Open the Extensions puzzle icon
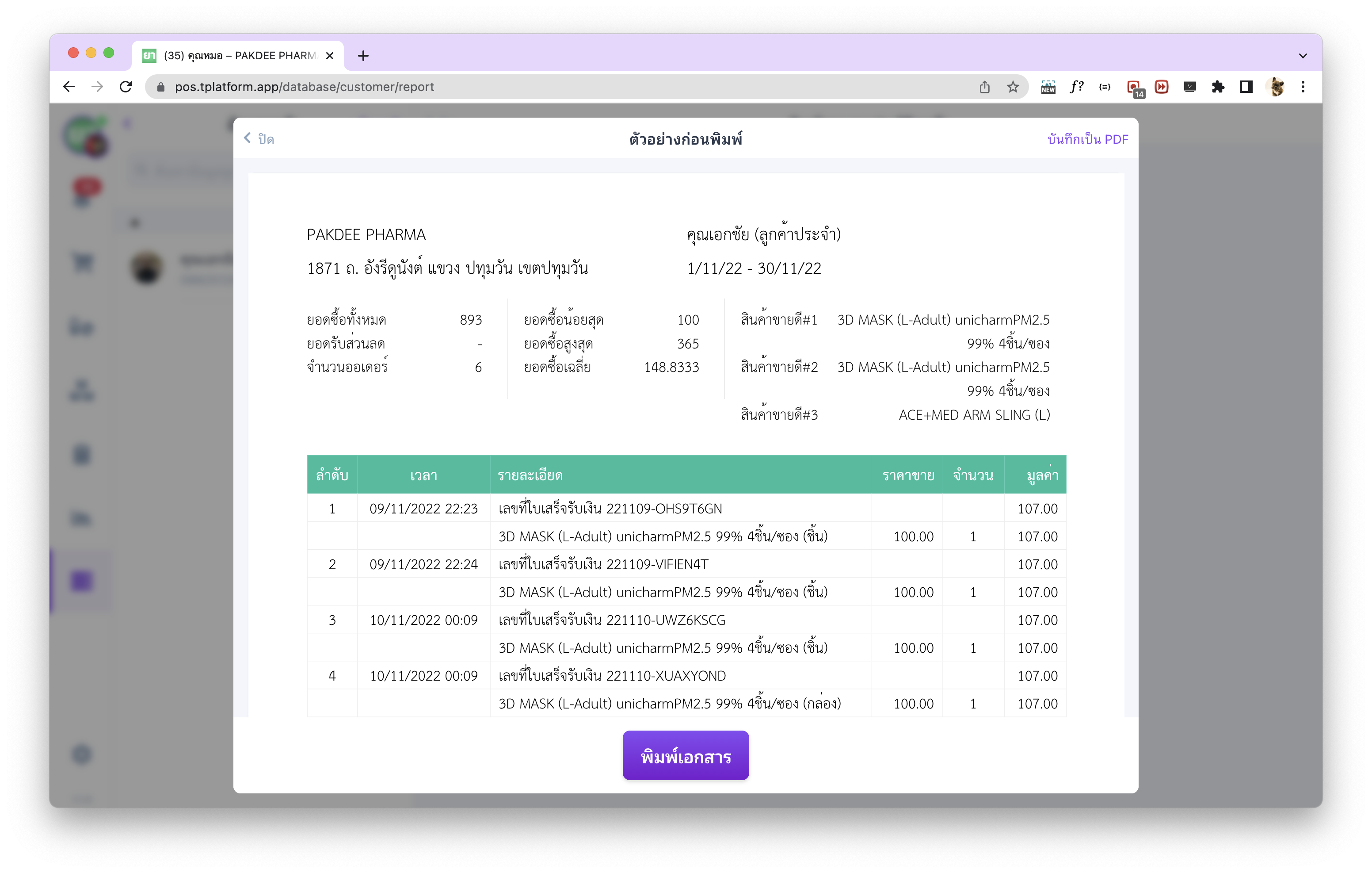The width and height of the screenshot is (1372, 873). (1218, 87)
